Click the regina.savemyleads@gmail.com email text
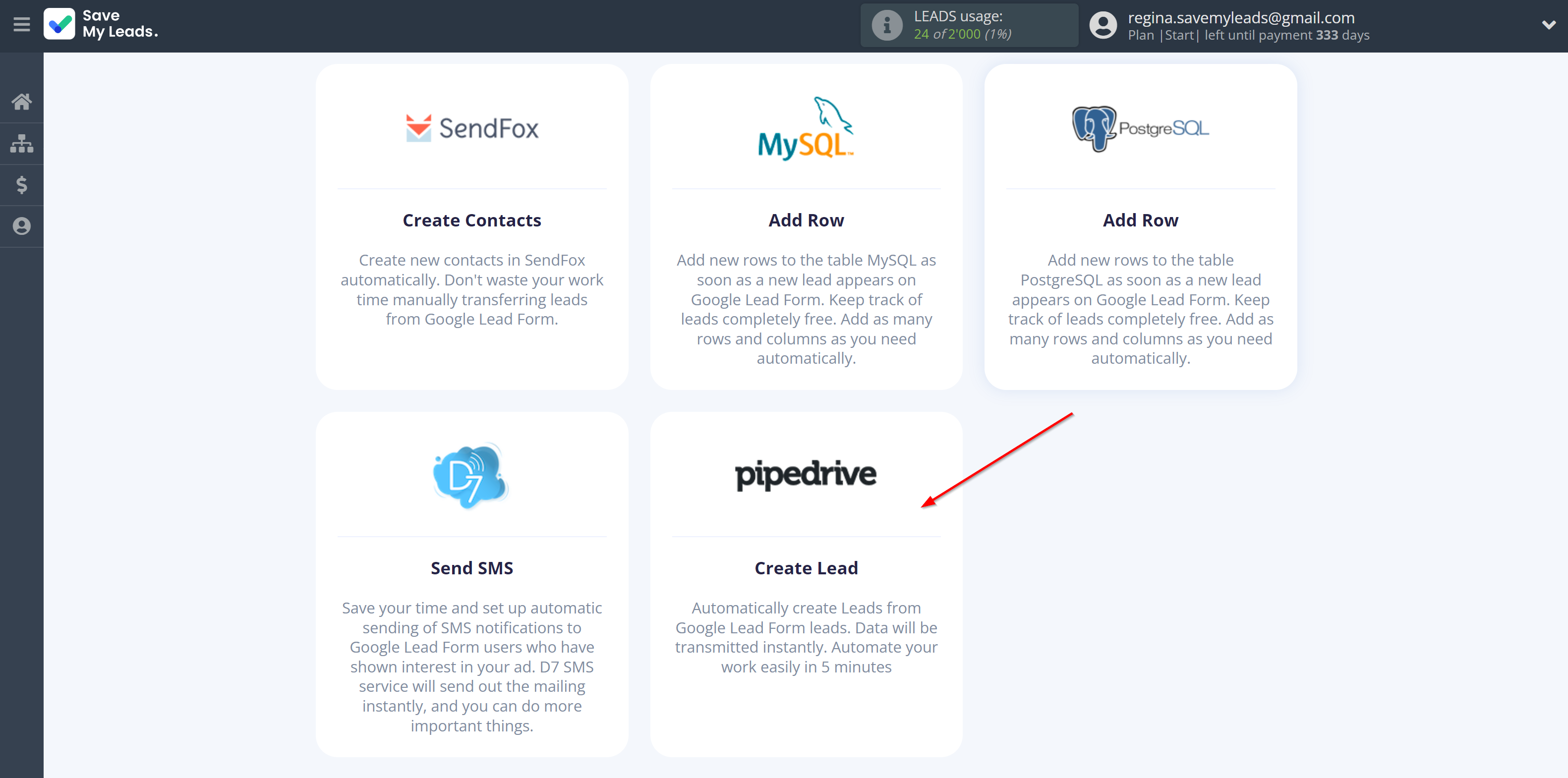 tap(1240, 18)
